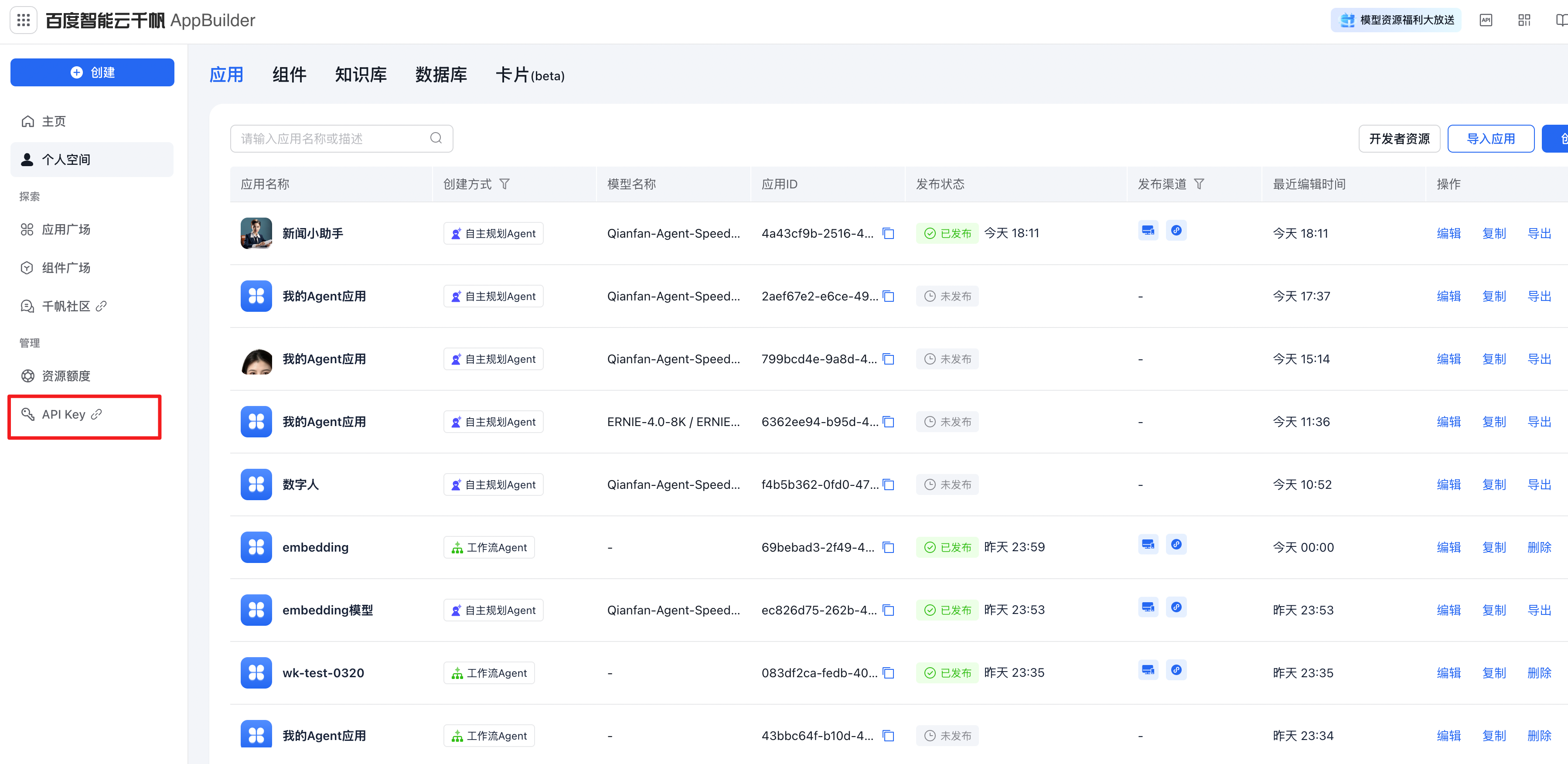Screen dimensions: 1568x764
Task: Open web channel icon for wk-test-0320
Action: (1148, 669)
